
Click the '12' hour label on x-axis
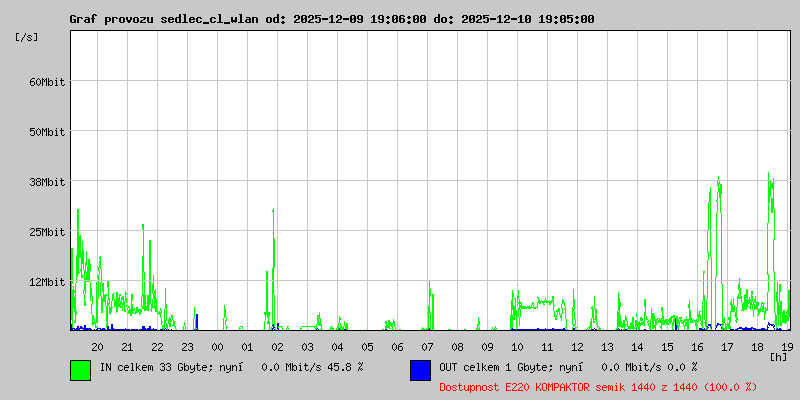pos(577,347)
